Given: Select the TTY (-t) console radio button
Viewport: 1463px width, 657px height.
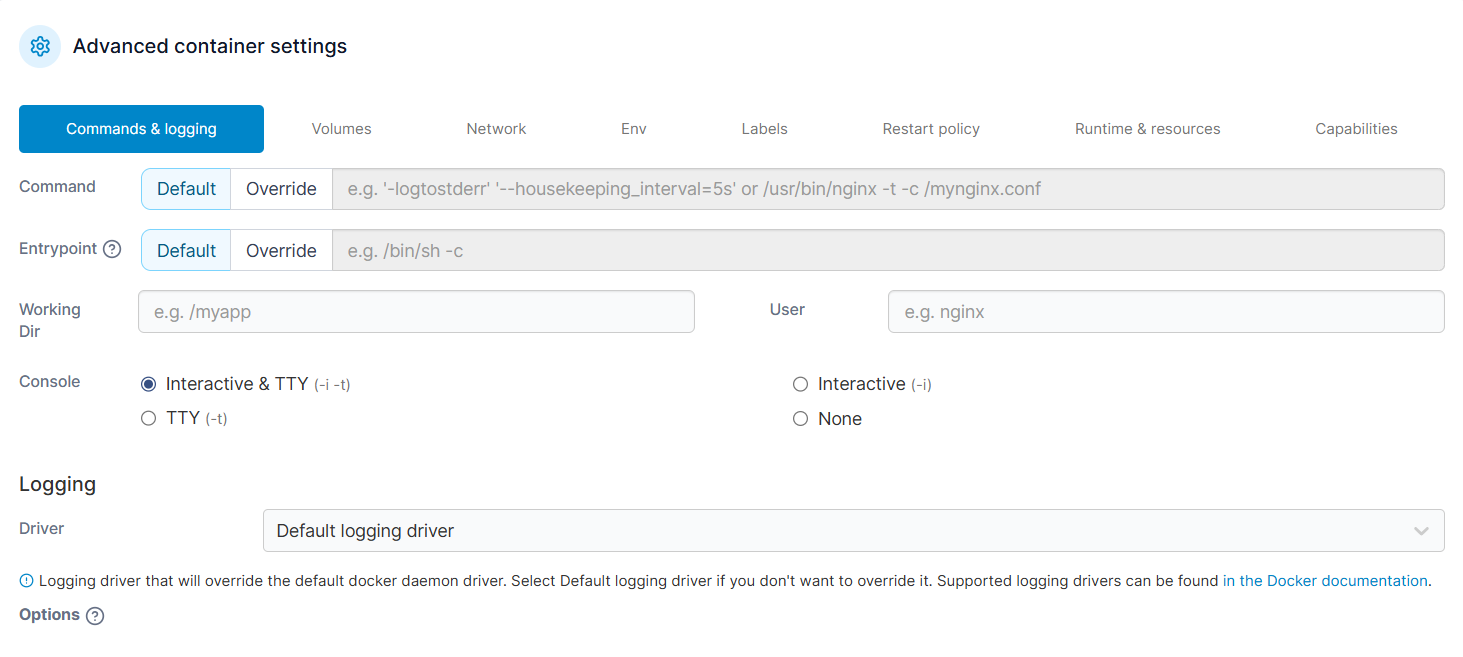Looking at the screenshot, I should click(149, 418).
